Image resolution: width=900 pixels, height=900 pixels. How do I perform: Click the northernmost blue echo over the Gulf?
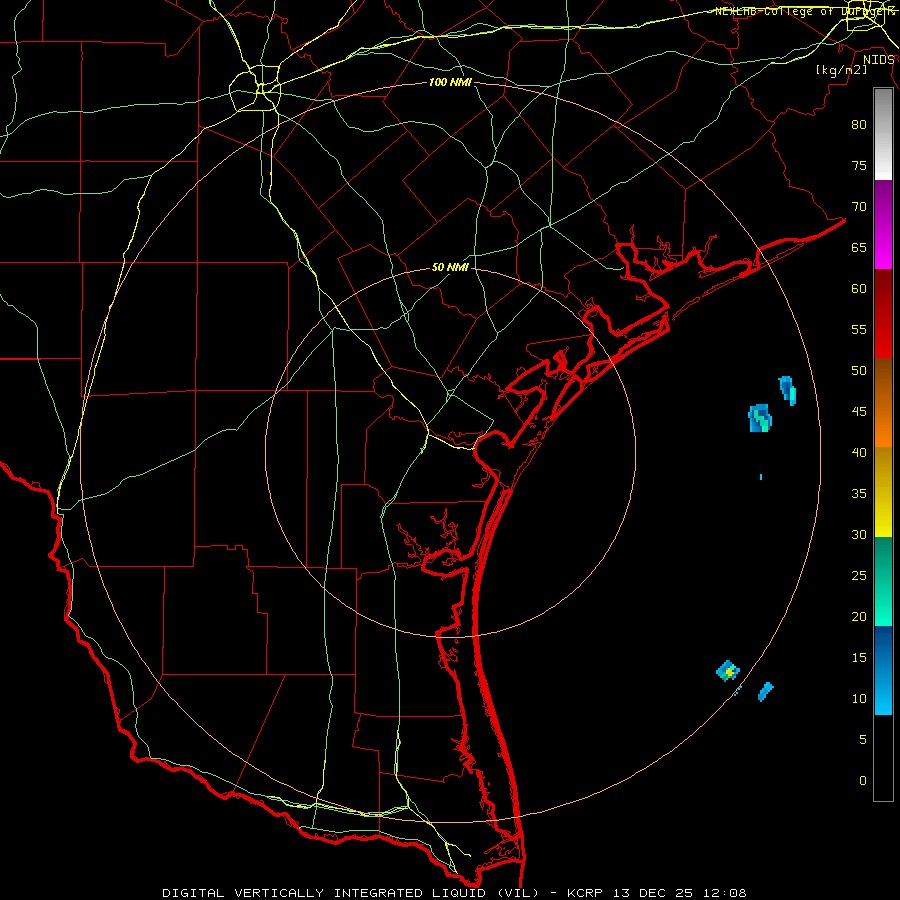click(788, 390)
